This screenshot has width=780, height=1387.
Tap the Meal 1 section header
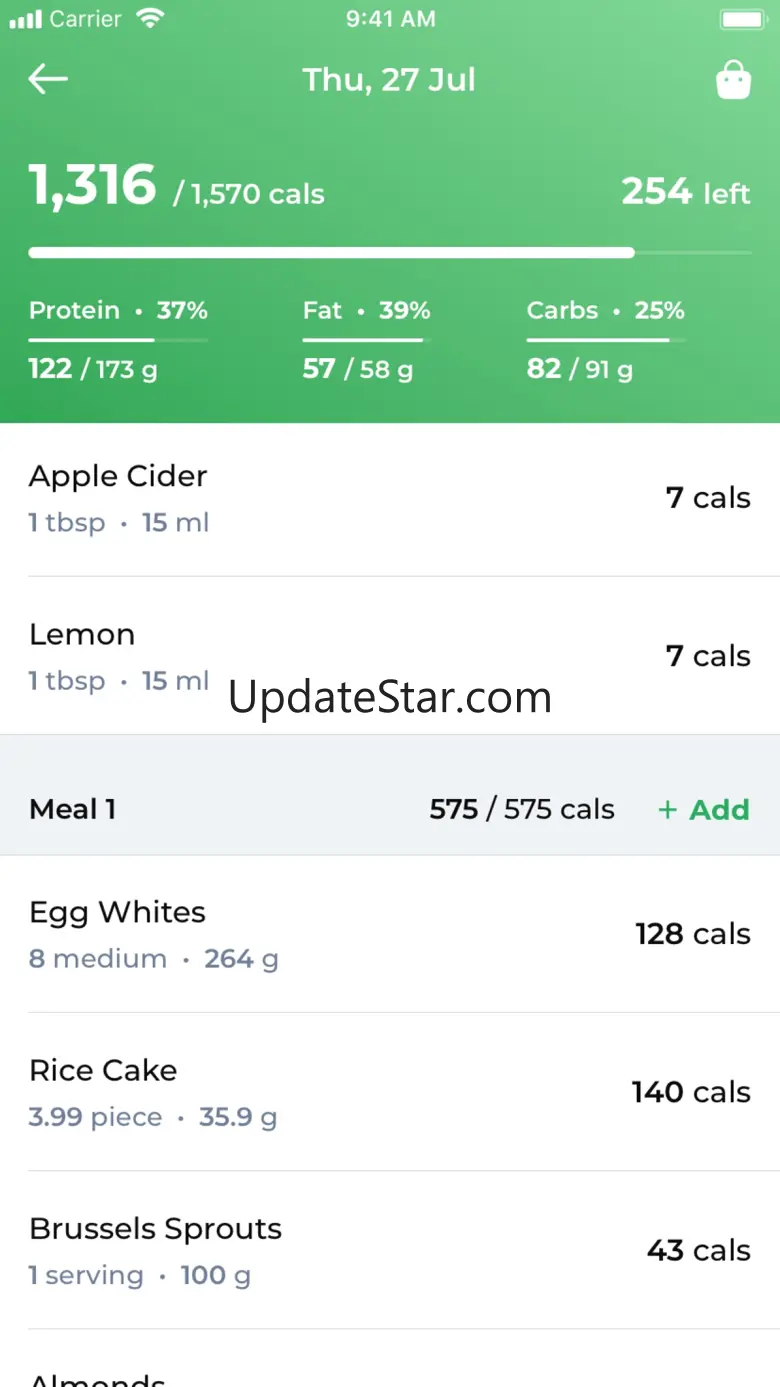coord(73,809)
